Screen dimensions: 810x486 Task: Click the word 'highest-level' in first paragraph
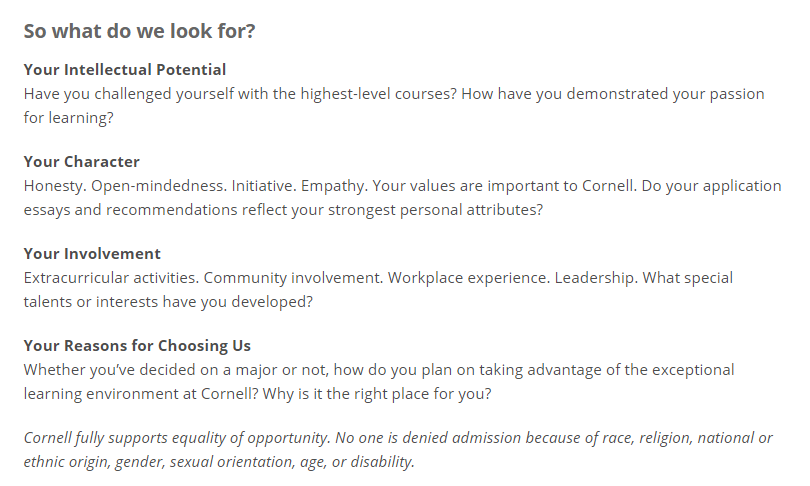coord(345,94)
